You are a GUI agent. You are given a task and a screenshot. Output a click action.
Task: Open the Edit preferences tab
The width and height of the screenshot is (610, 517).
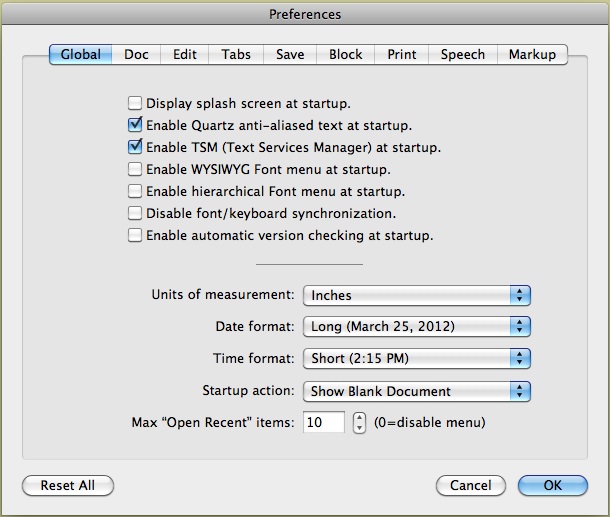[x=184, y=55]
